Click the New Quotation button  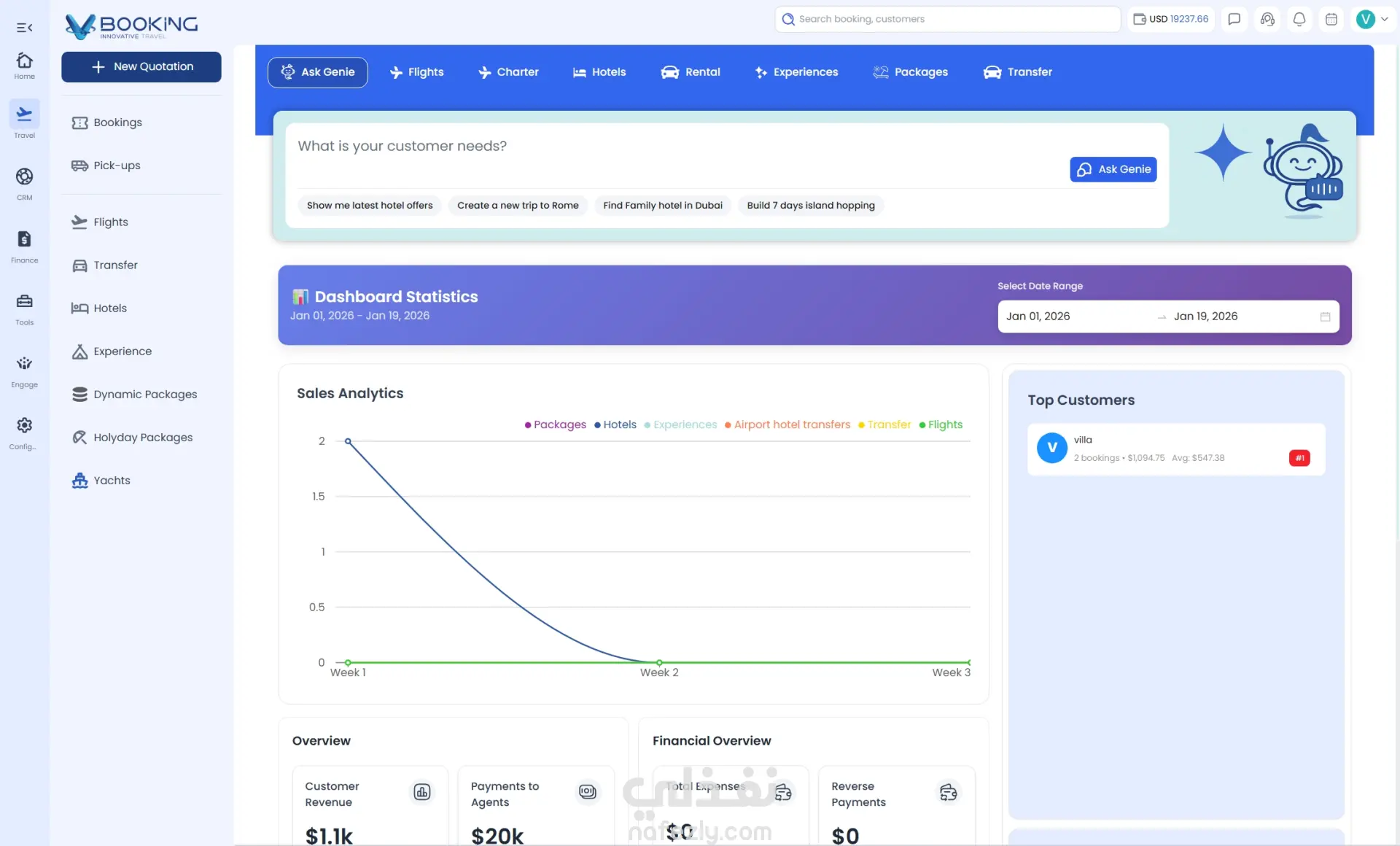141,67
